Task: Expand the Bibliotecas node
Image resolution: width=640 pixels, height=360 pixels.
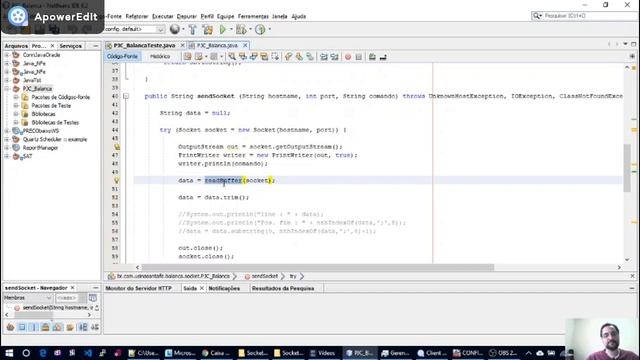Action: (x=16, y=114)
